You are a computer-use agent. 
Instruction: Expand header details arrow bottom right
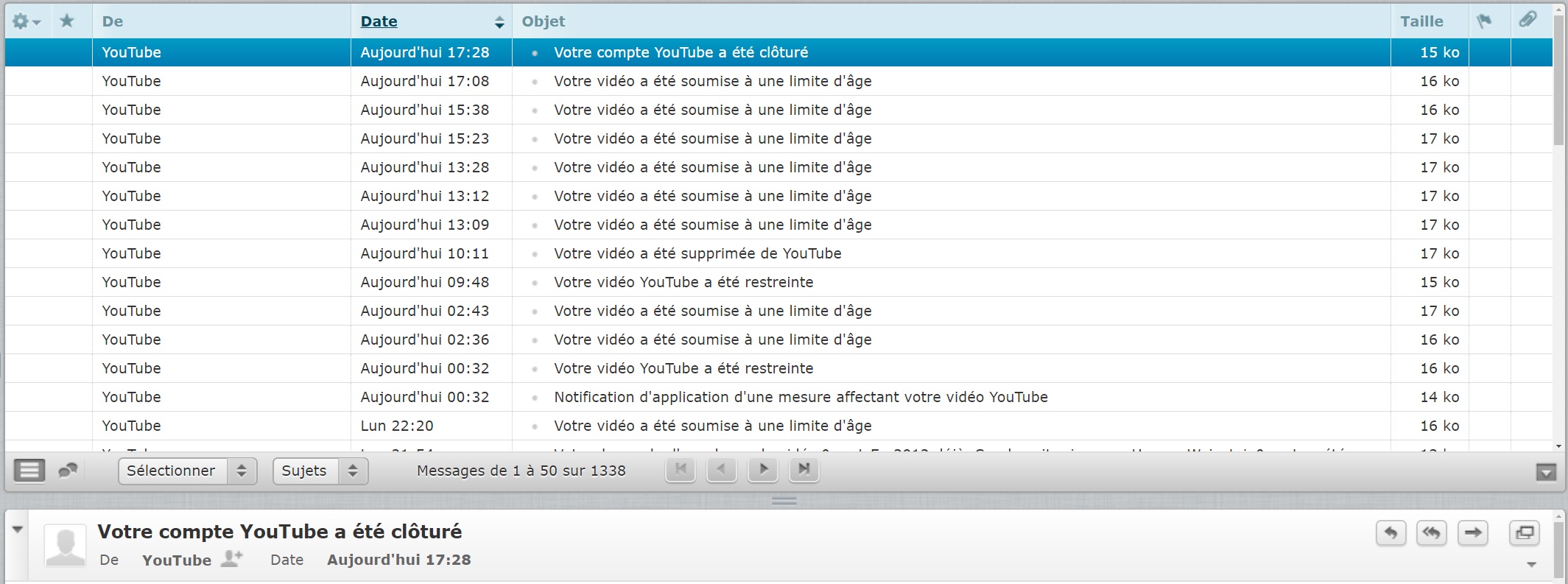(1532, 565)
